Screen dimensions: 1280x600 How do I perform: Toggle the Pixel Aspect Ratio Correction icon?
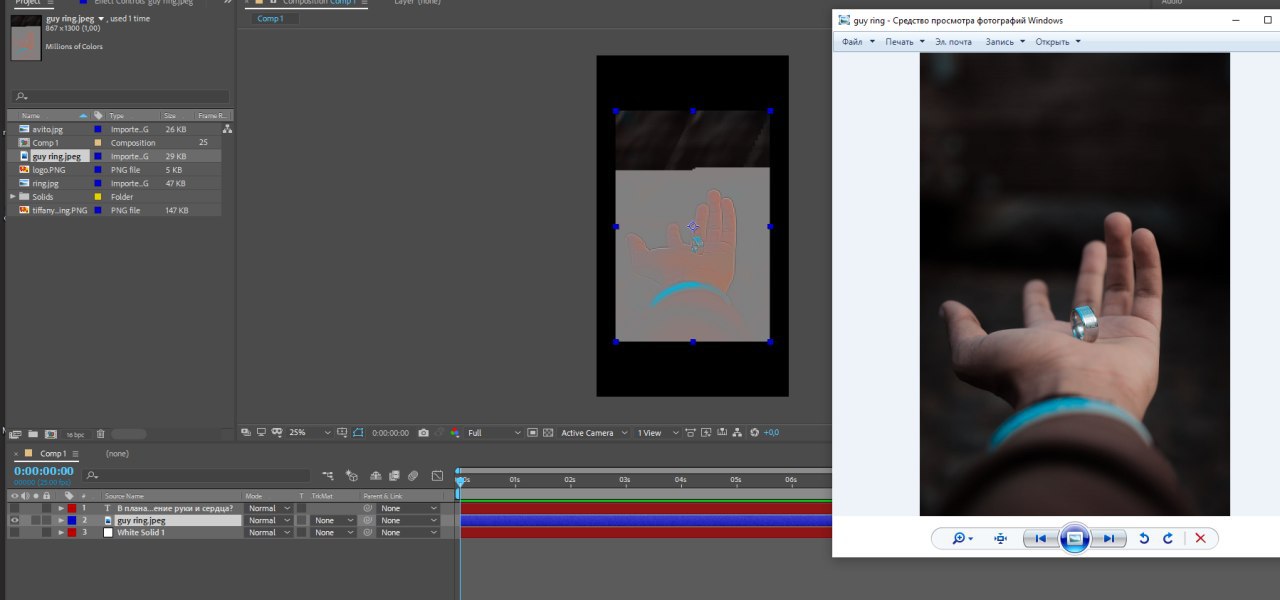click(x=690, y=433)
